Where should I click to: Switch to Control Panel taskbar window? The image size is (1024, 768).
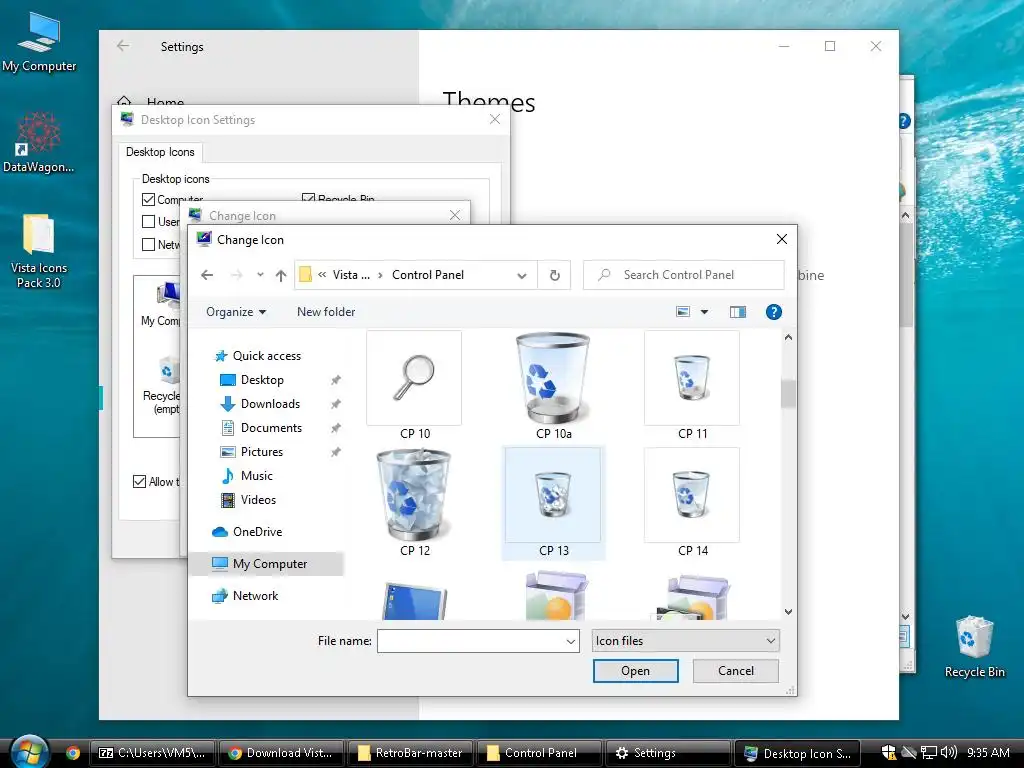(x=539, y=753)
